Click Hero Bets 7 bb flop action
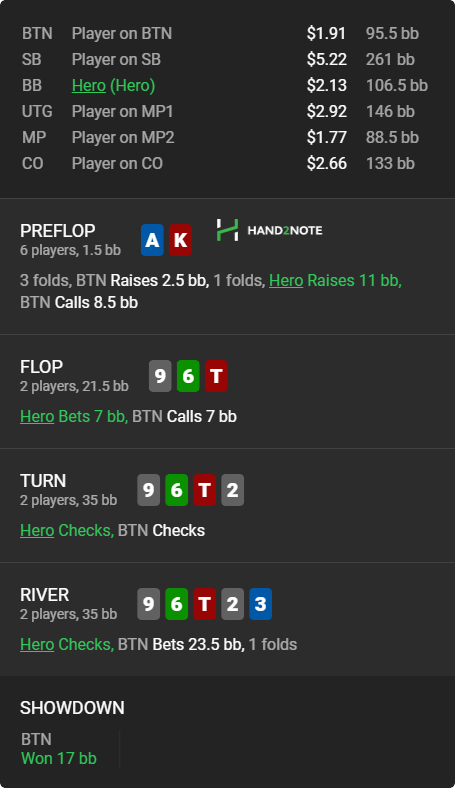This screenshot has height=788, width=455. click(74, 417)
